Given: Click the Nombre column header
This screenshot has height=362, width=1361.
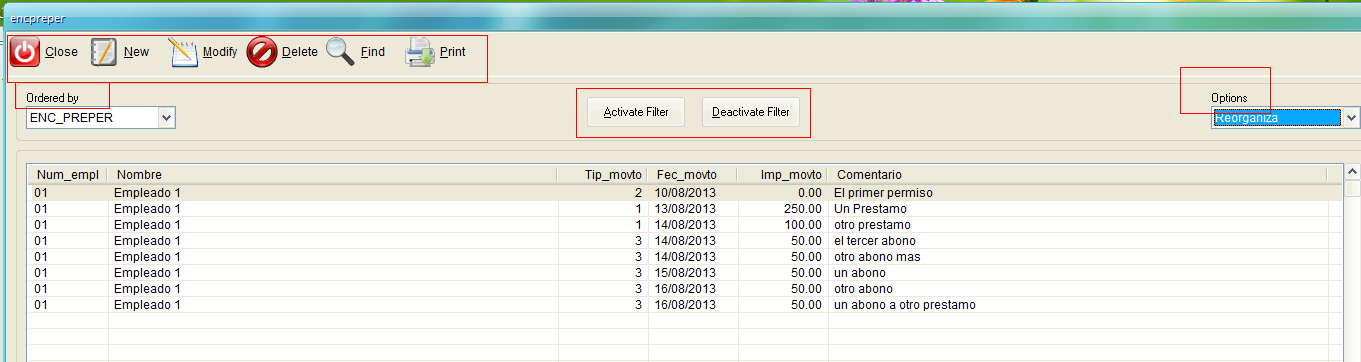Looking at the screenshot, I should click(x=332, y=175).
